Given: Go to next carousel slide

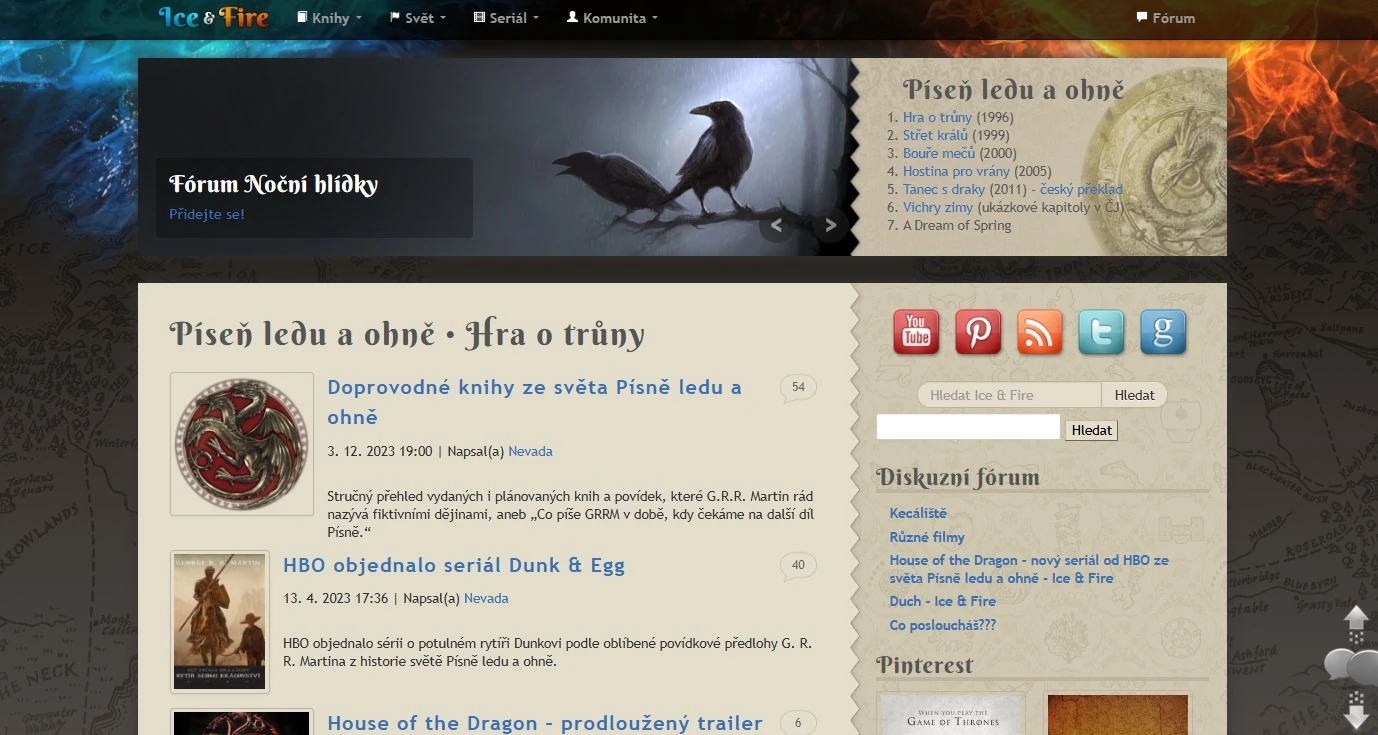Looking at the screenshot, I should [x=830, y=225].
